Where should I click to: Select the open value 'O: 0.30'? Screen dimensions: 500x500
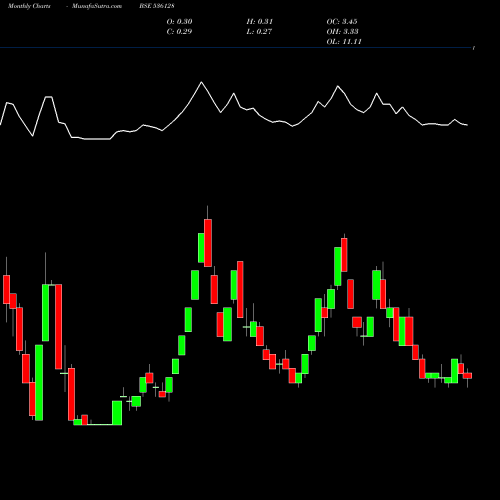coord(179,22)
